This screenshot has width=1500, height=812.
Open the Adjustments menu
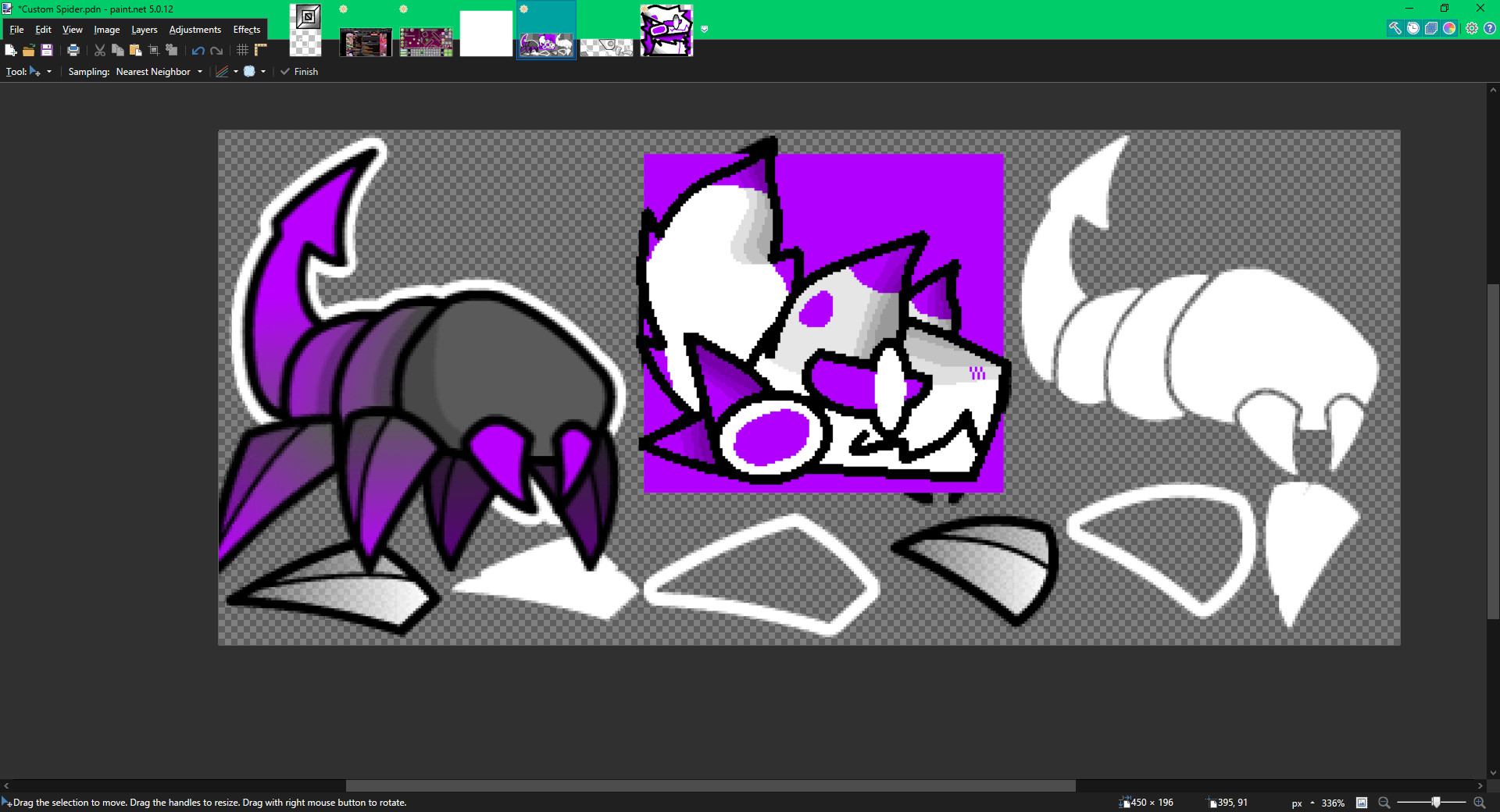point(195,30)
